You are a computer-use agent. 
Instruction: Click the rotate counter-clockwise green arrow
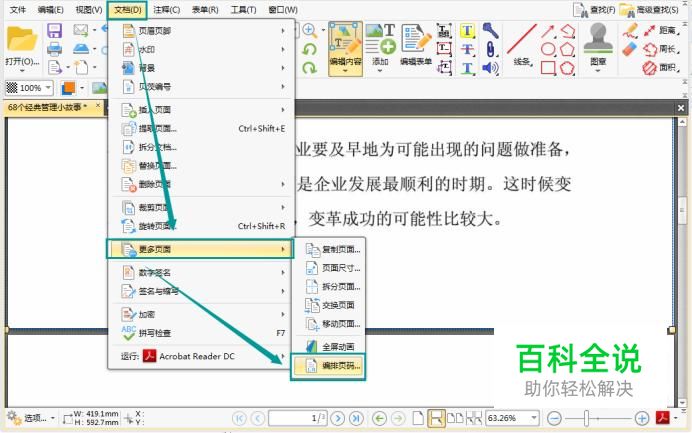pos(309,49)
